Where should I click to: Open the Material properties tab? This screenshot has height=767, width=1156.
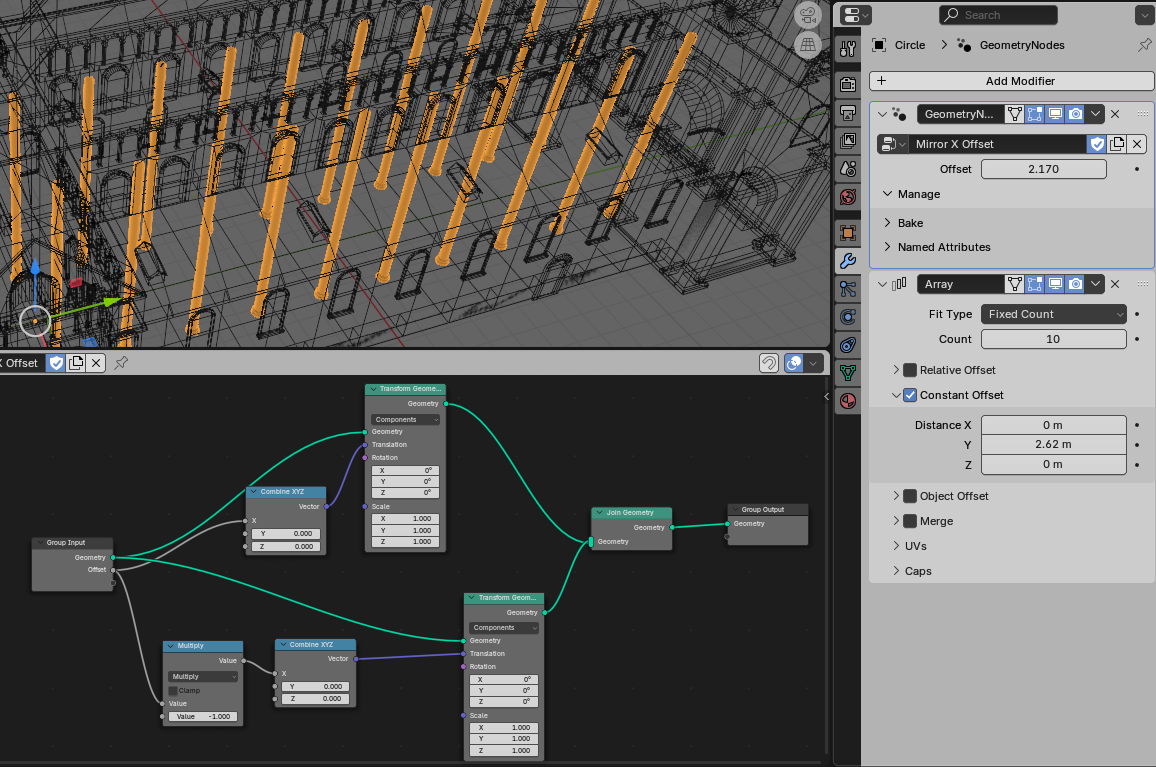click(848, 401)
